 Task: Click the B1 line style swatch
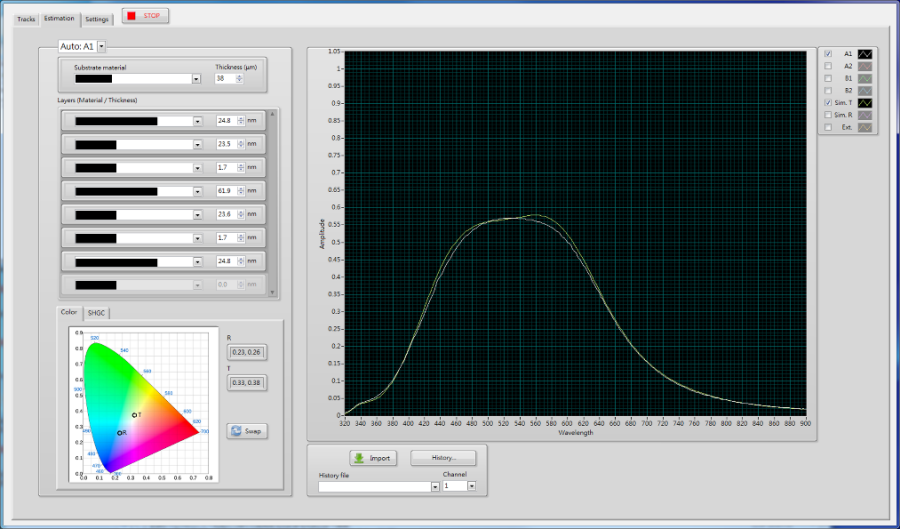[x=865, y=79]
